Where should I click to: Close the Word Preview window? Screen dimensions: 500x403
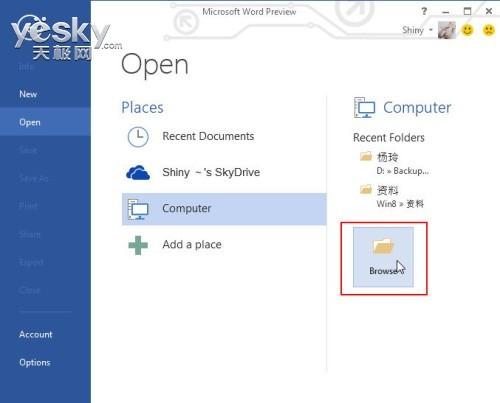[489, 11]
